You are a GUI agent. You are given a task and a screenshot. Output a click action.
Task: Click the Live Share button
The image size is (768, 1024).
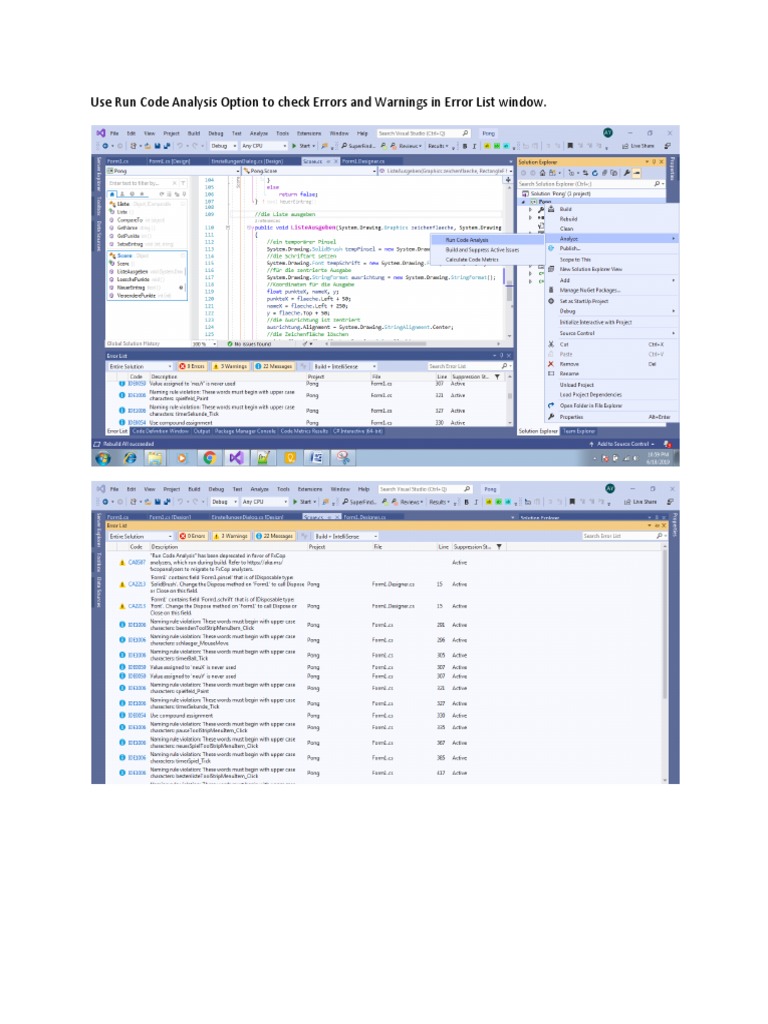641,145
